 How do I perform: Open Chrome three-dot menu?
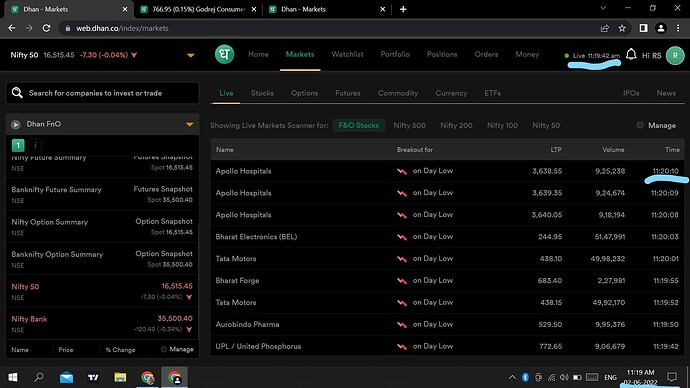[678, 28]
